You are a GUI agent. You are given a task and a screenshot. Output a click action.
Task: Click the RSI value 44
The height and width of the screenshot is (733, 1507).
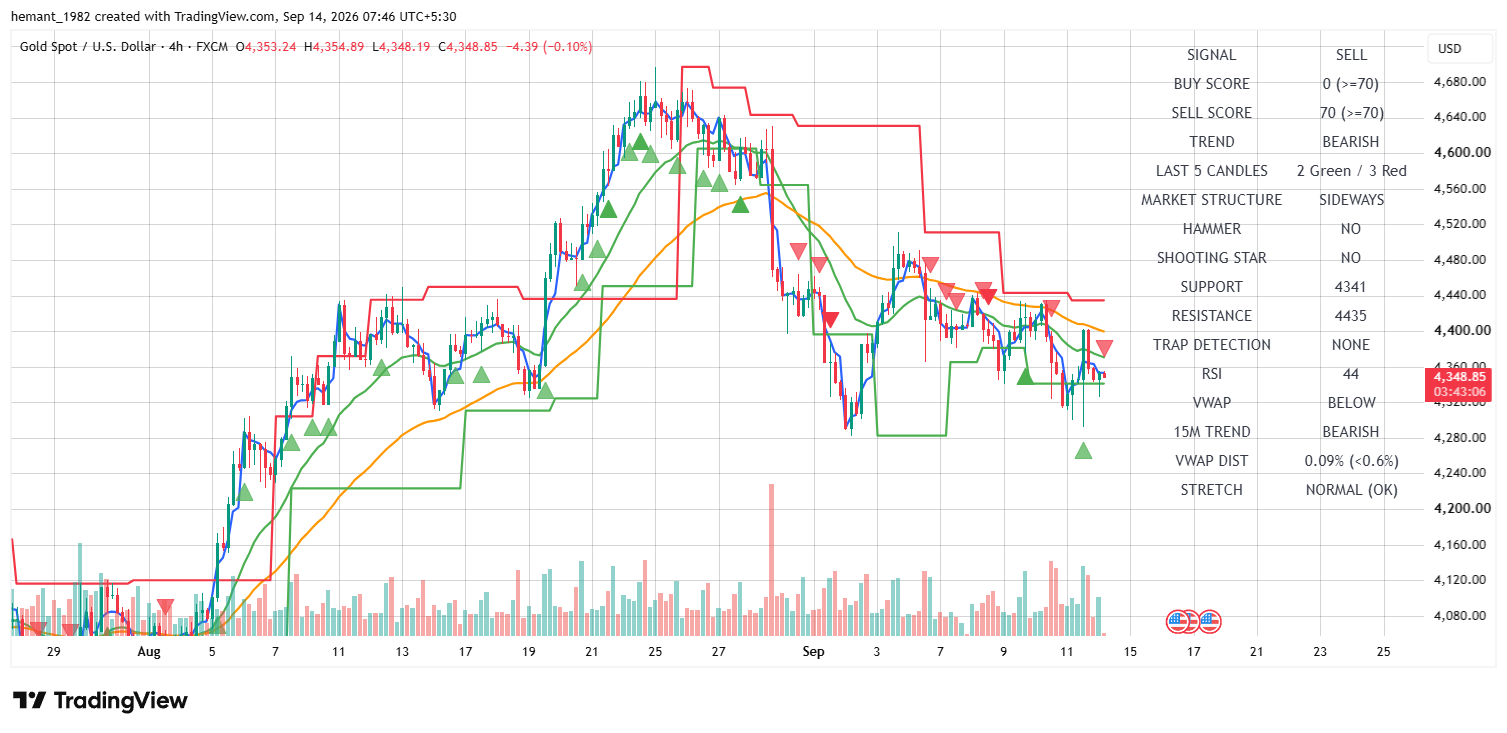click(1351, 374)
